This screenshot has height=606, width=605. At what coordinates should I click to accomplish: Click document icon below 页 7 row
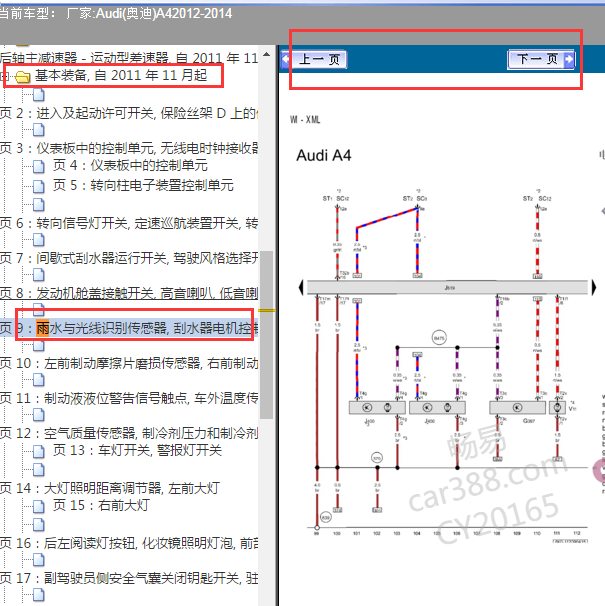(x=39, y=275)
